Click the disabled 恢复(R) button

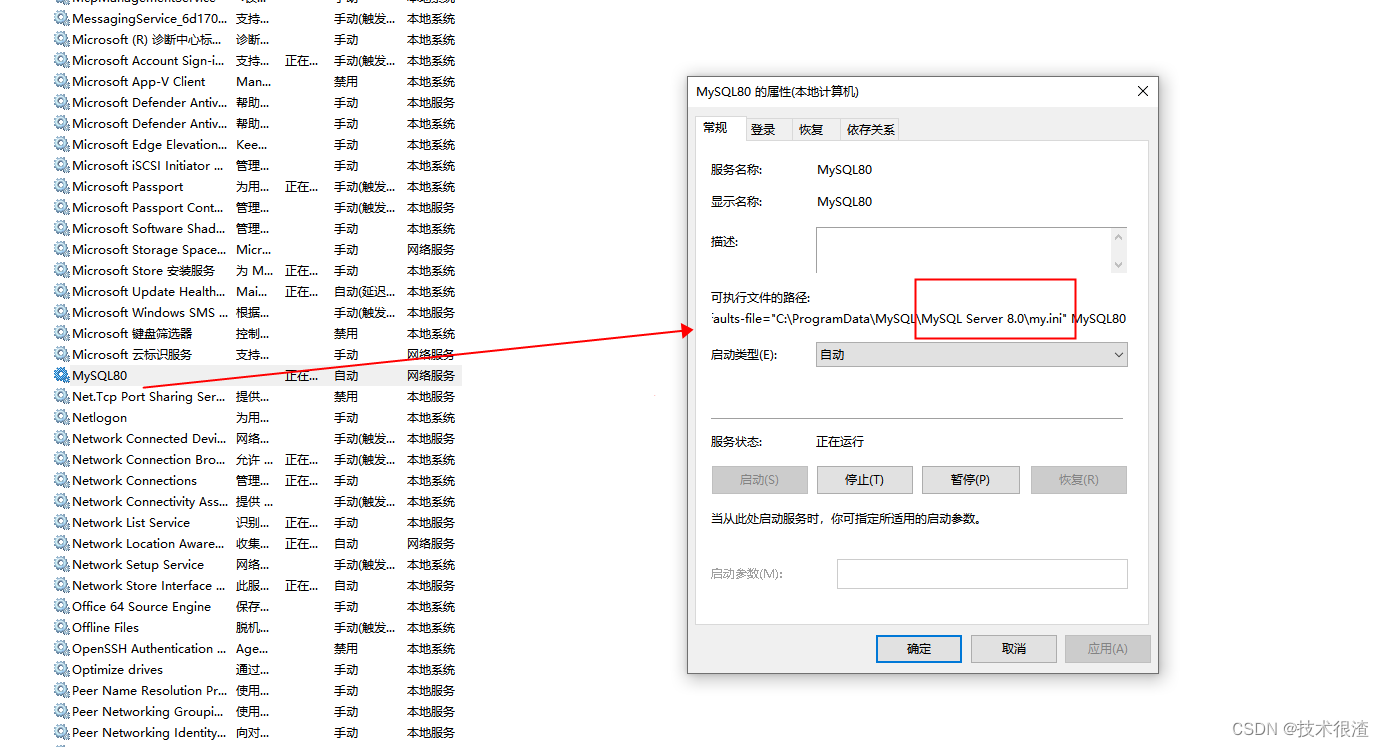[1079, 480]
